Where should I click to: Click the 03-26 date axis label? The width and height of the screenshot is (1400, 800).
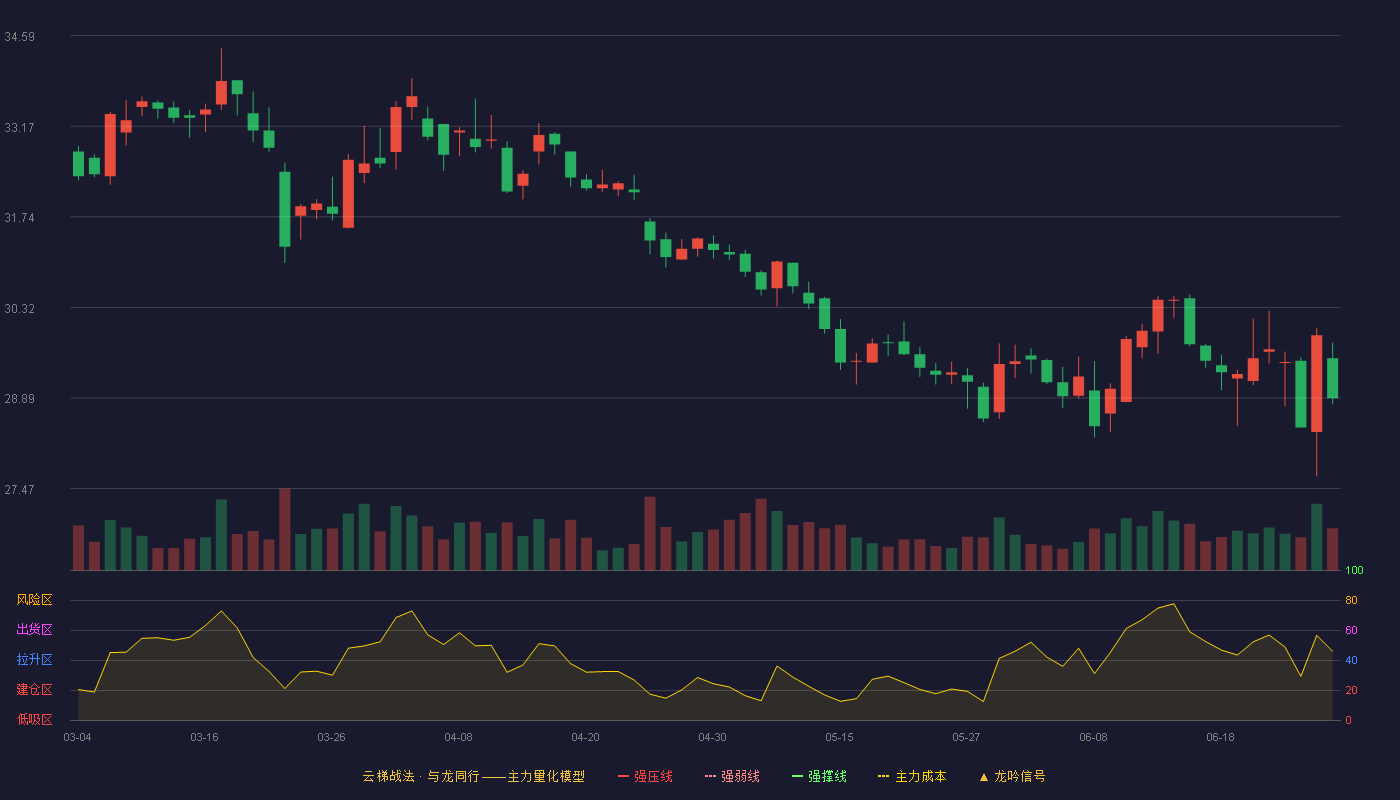[x=331, y=737]
